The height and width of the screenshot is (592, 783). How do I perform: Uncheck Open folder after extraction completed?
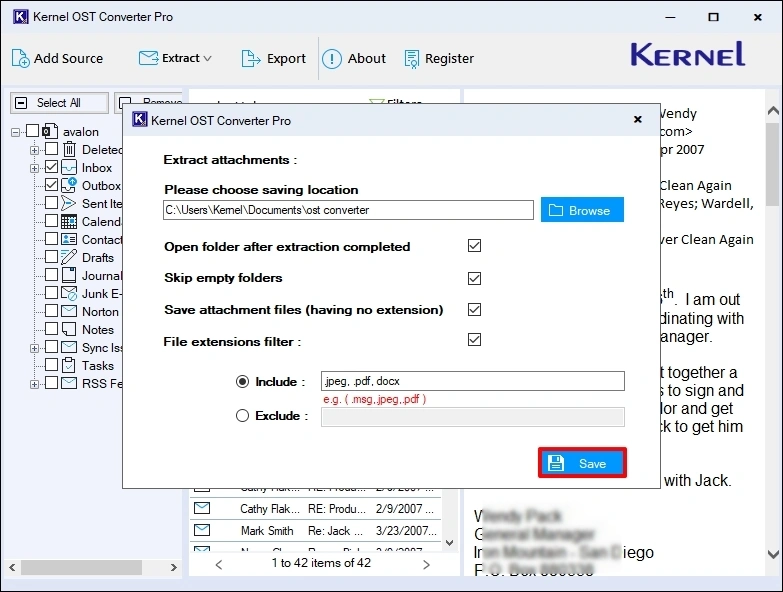point(475,246)
